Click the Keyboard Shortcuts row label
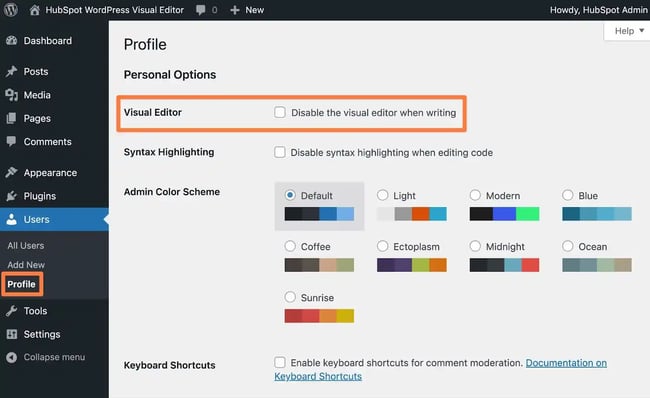The image size is (650, 398). pos(170,365)
